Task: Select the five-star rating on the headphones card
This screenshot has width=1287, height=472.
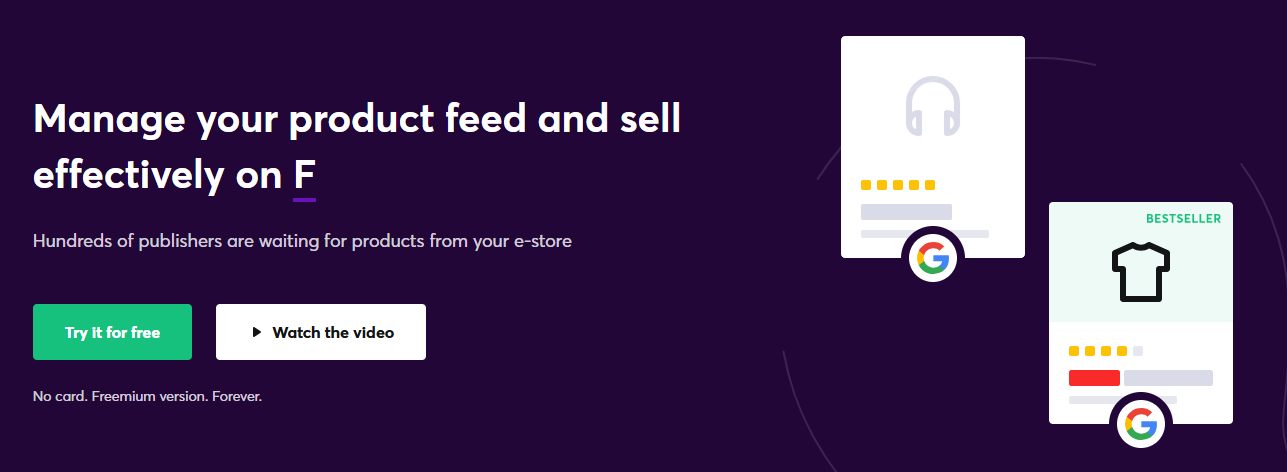Action: tap(898, 185)
